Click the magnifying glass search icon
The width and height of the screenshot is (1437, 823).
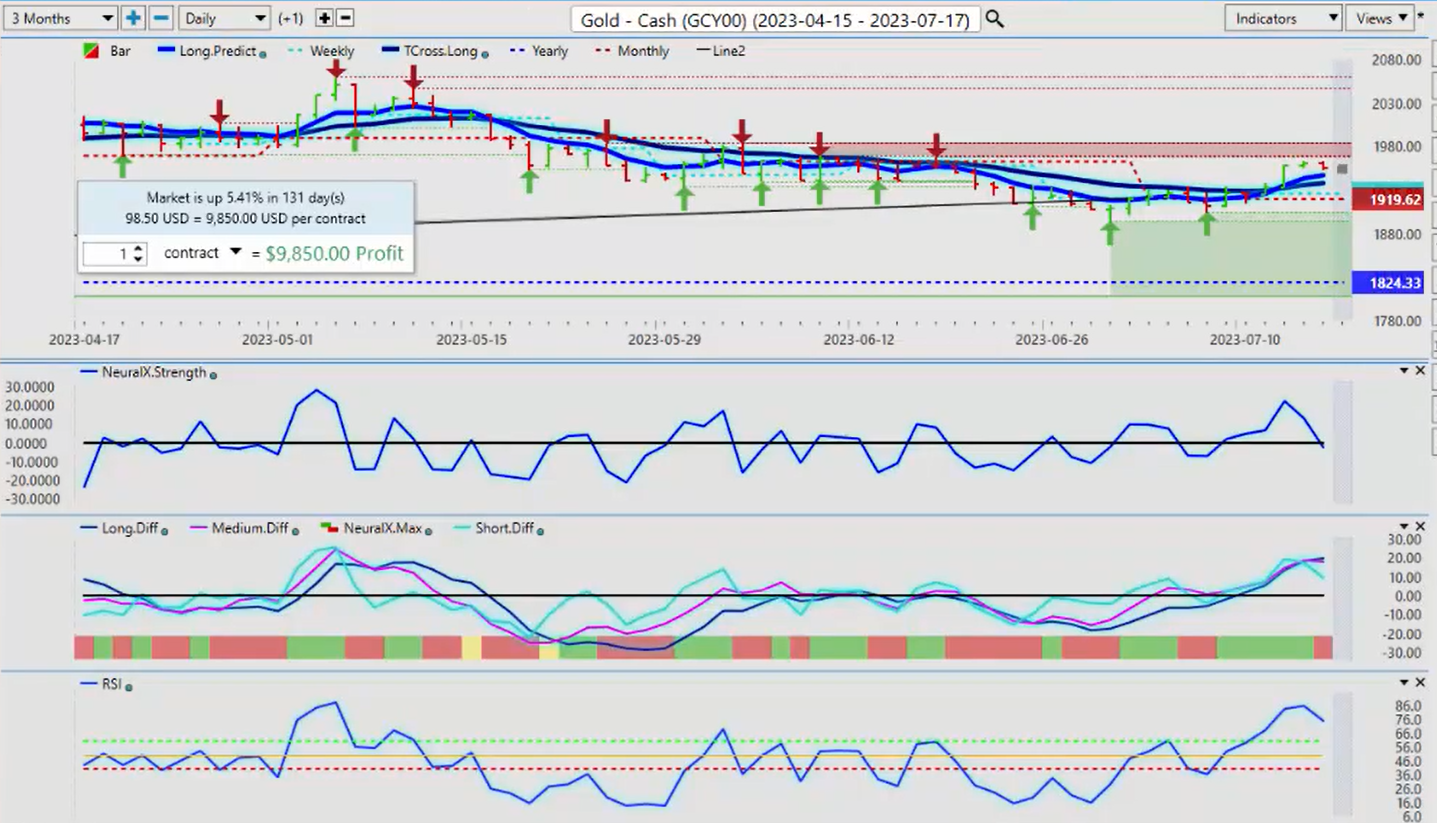click(x=994, y=18)
